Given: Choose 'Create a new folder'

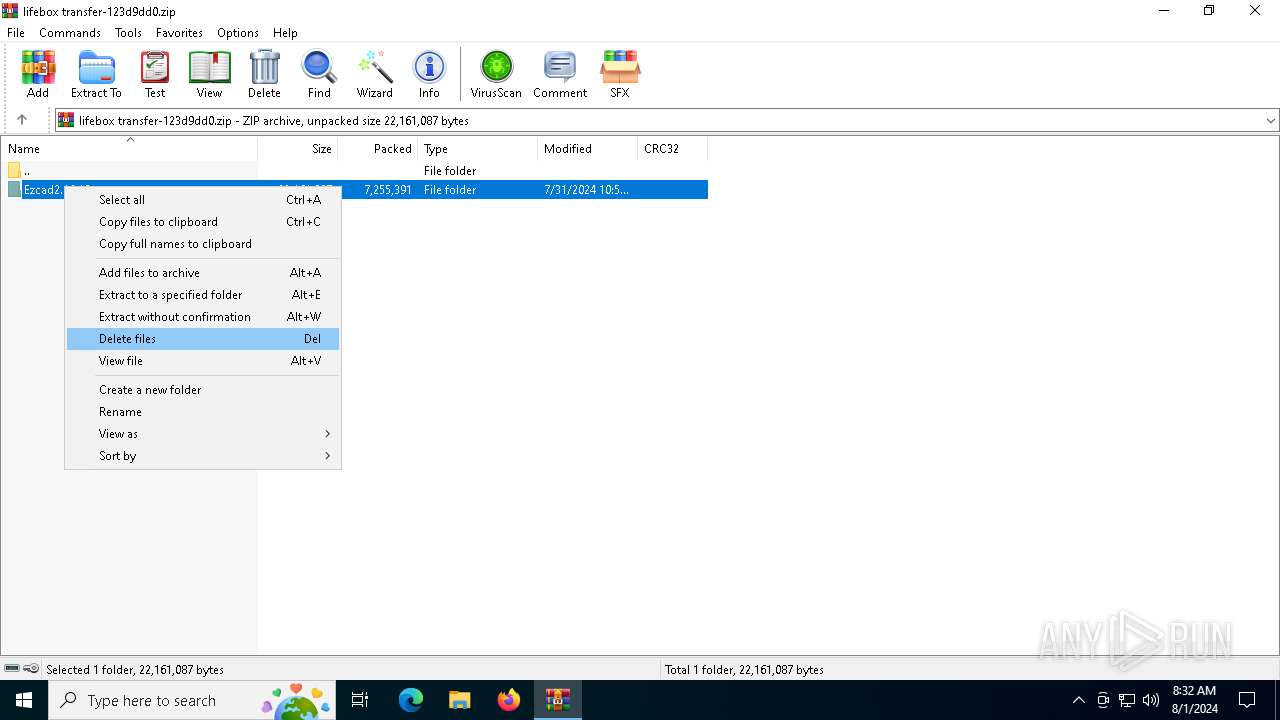Looking at the screenshot, I should click(203, 390).
